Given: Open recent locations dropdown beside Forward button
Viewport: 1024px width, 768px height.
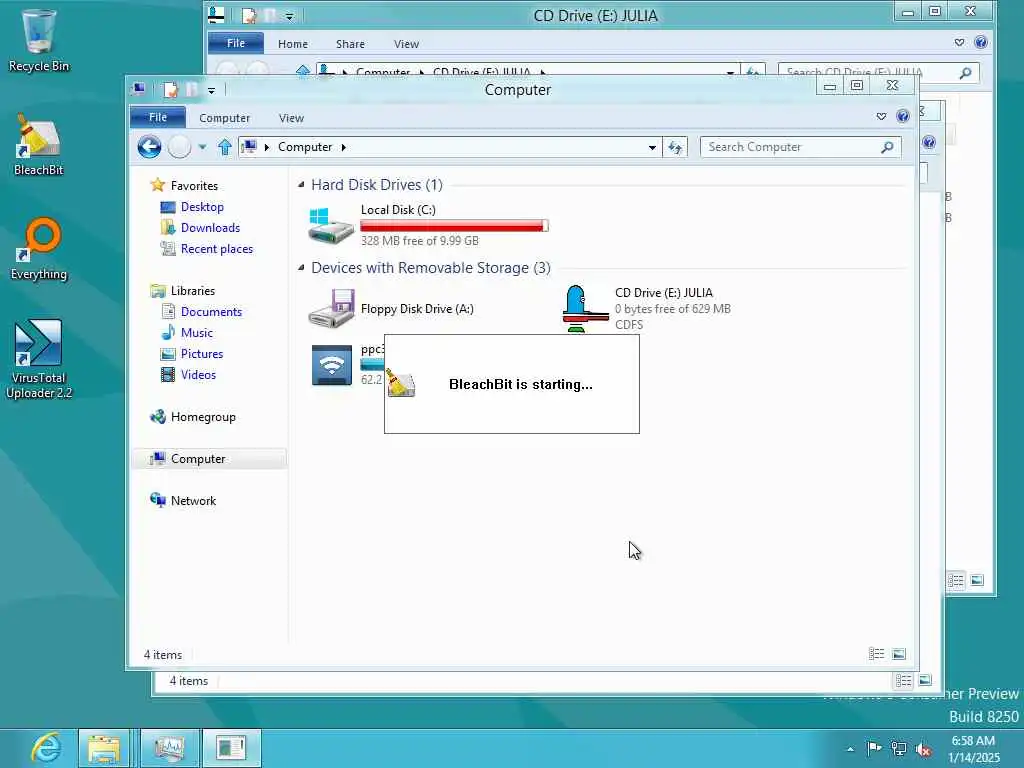Looking at the screenshot, I should tap(202, 147).
